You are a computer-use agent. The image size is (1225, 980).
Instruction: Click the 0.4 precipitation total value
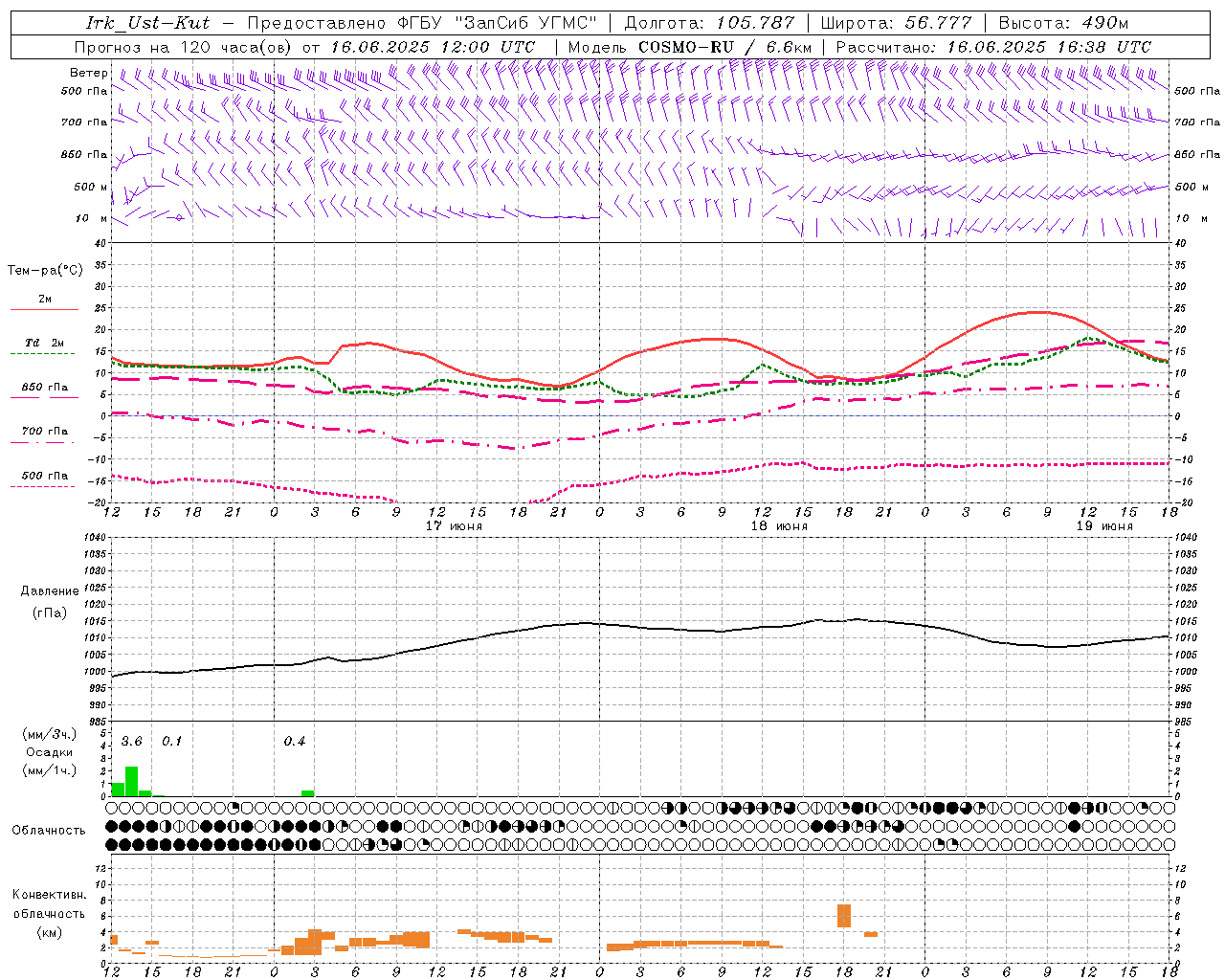click(x=295, y=742)
